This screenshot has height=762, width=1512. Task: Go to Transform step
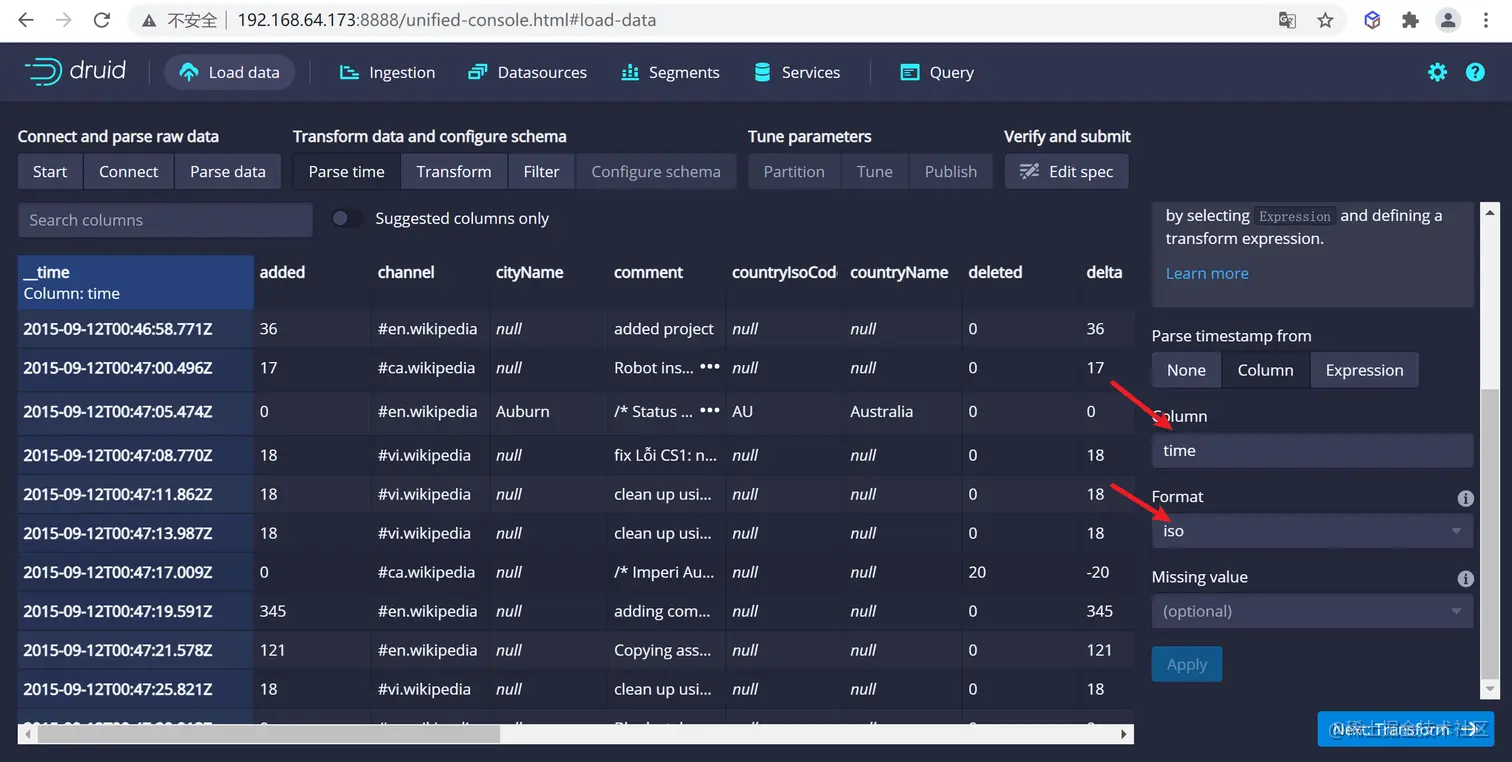tap(454, 171)
